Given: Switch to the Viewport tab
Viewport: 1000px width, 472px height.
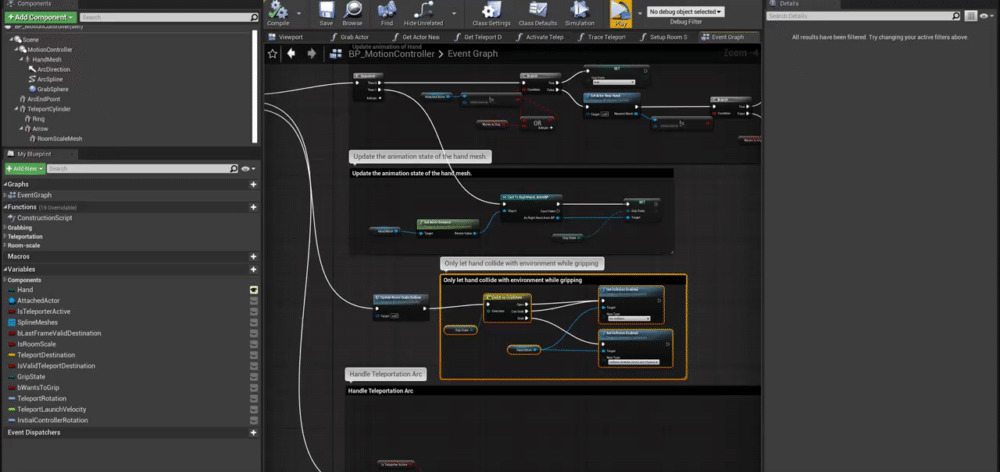Looking at the screenshot, I should point(286,37).
